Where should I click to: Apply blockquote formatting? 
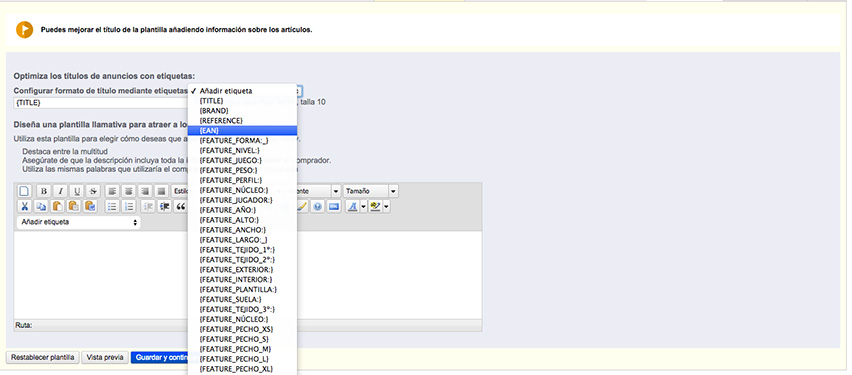(x=180, y=207)
